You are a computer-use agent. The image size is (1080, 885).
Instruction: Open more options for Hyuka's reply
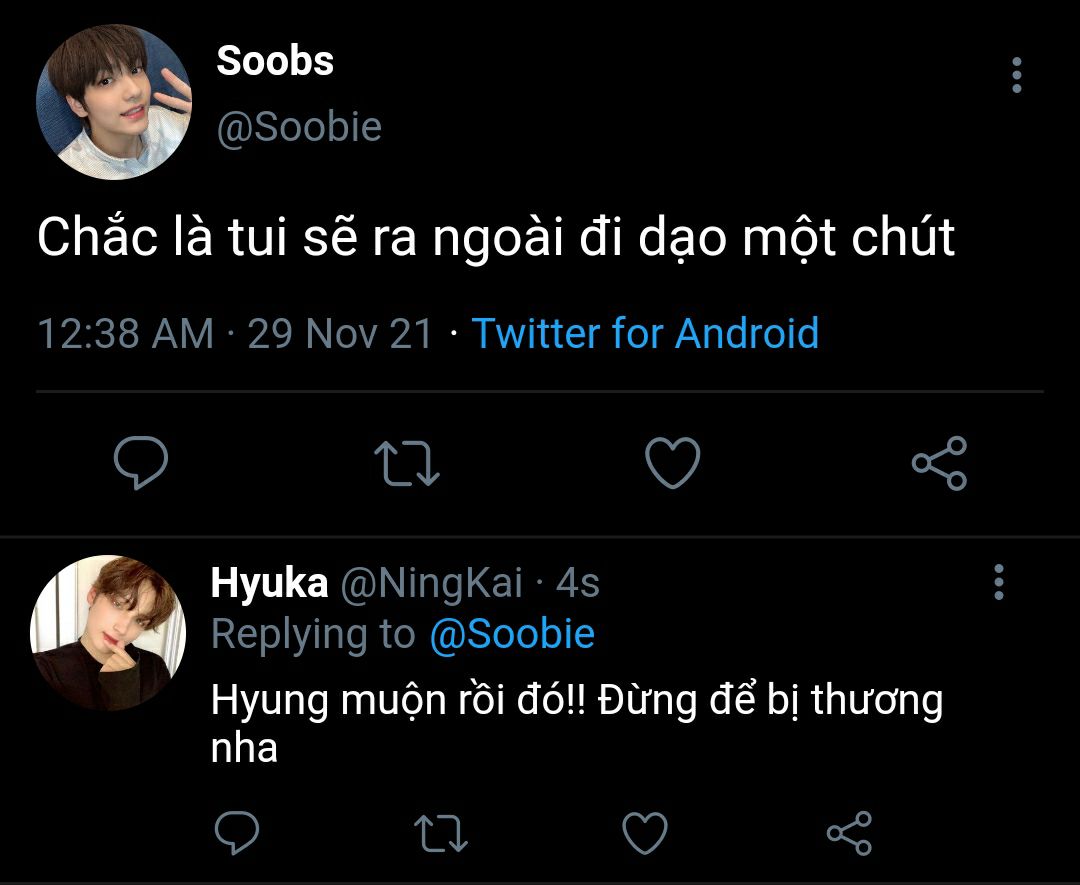click(999, 582)
